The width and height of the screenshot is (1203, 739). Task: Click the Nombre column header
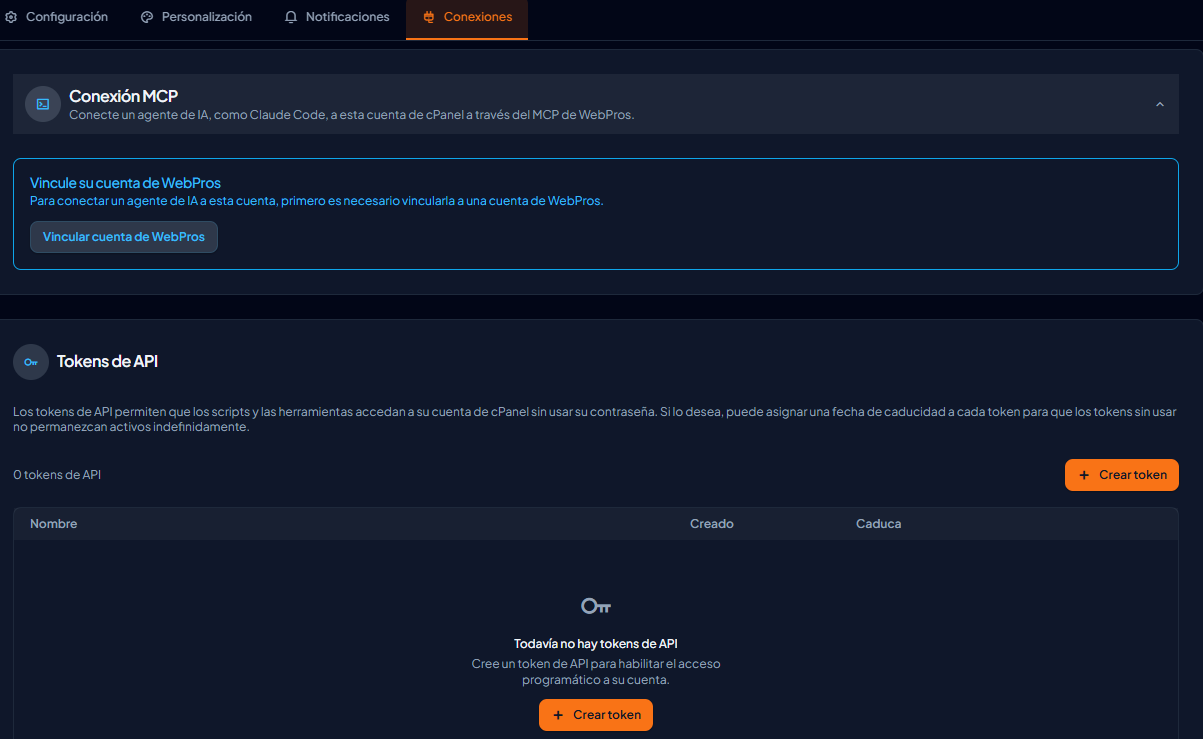pos(53,524)
